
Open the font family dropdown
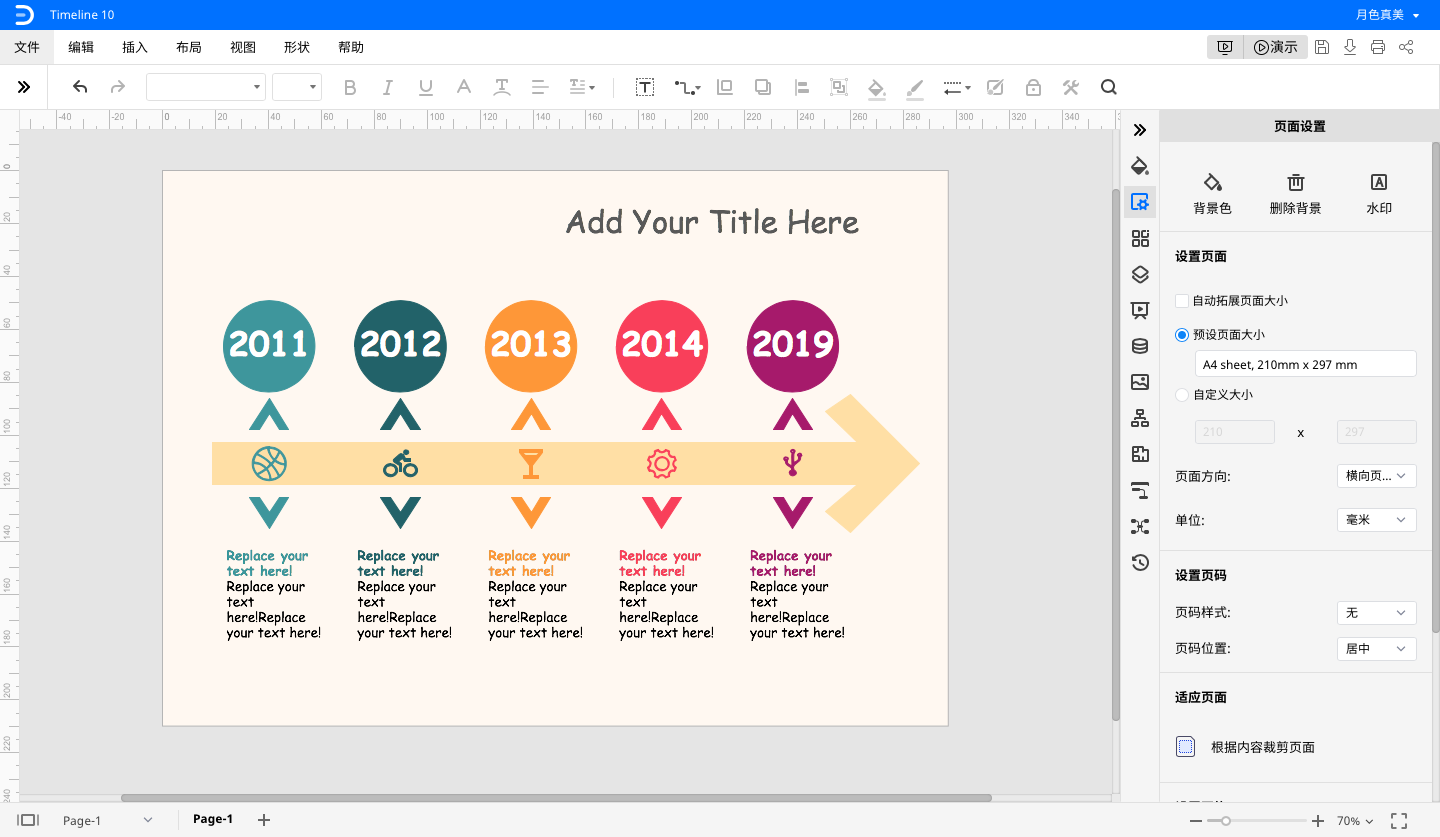(x=206, y=87)
